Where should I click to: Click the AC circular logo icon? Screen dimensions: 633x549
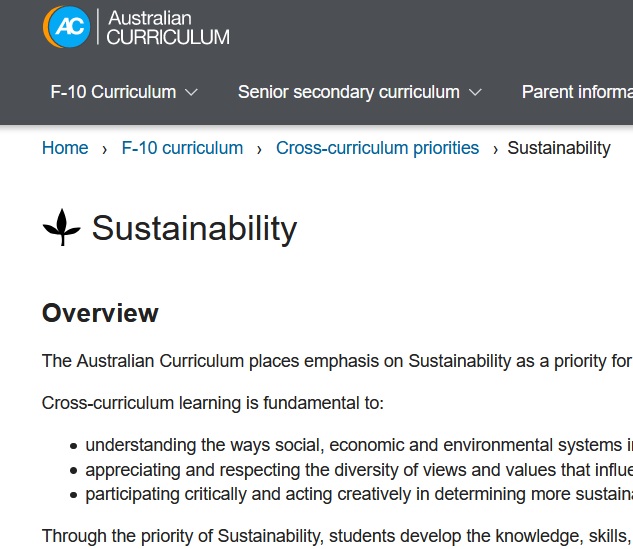click(x=67, y=27)
